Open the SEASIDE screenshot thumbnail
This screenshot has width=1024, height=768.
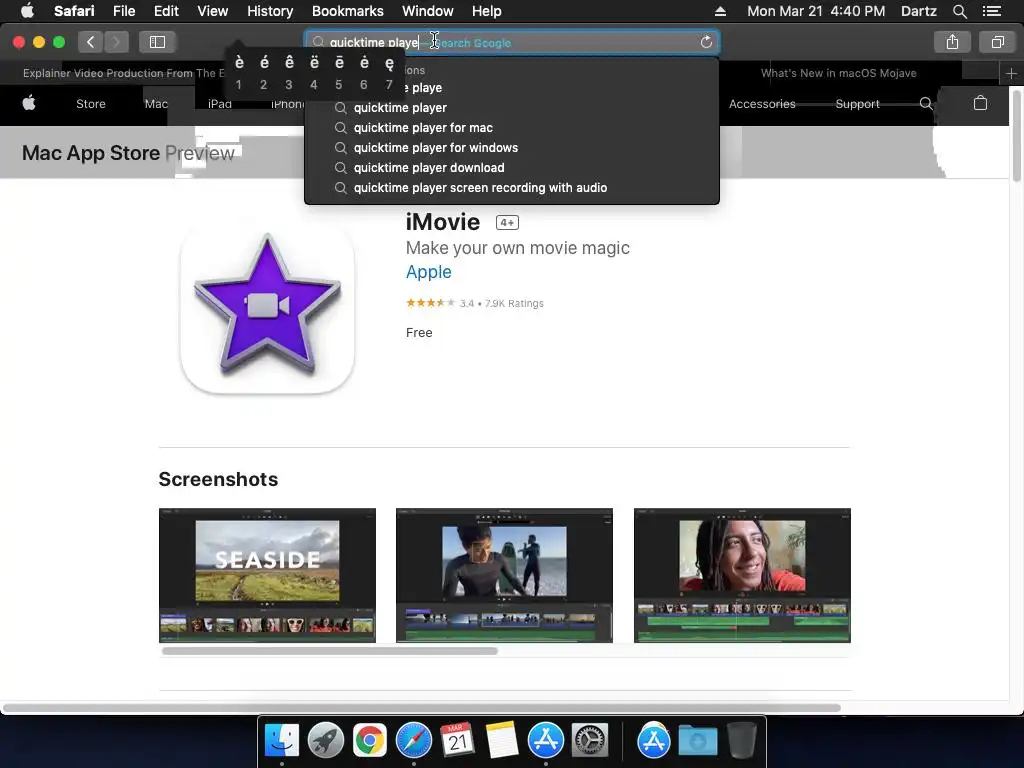pos(267,575)
